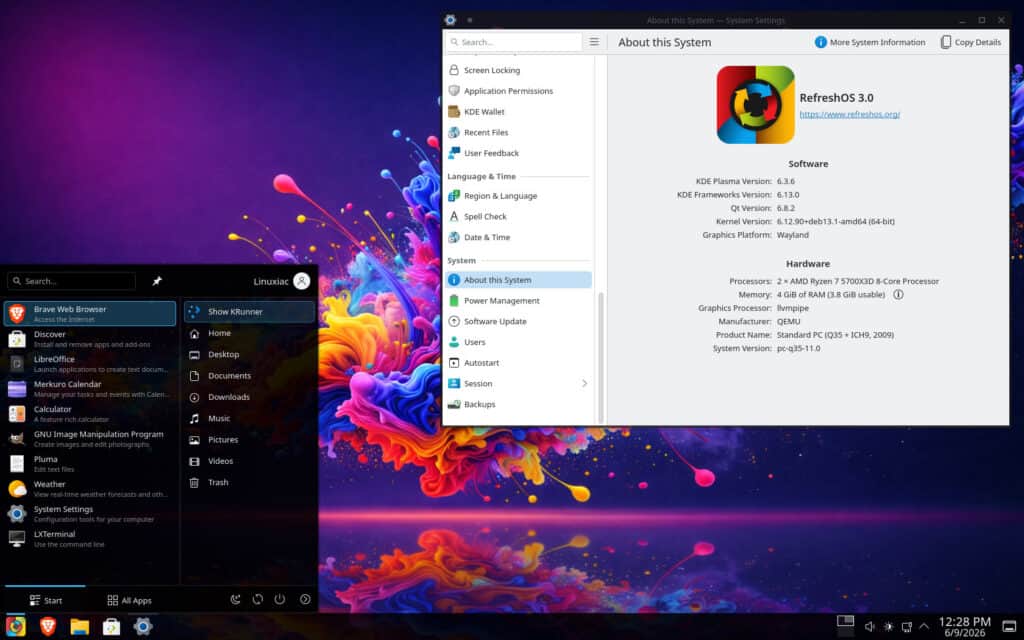Viewport: 1024px width, 640px height.
Task: Open the System Settings hamburger menu
Action: click(x=594, y=42)
